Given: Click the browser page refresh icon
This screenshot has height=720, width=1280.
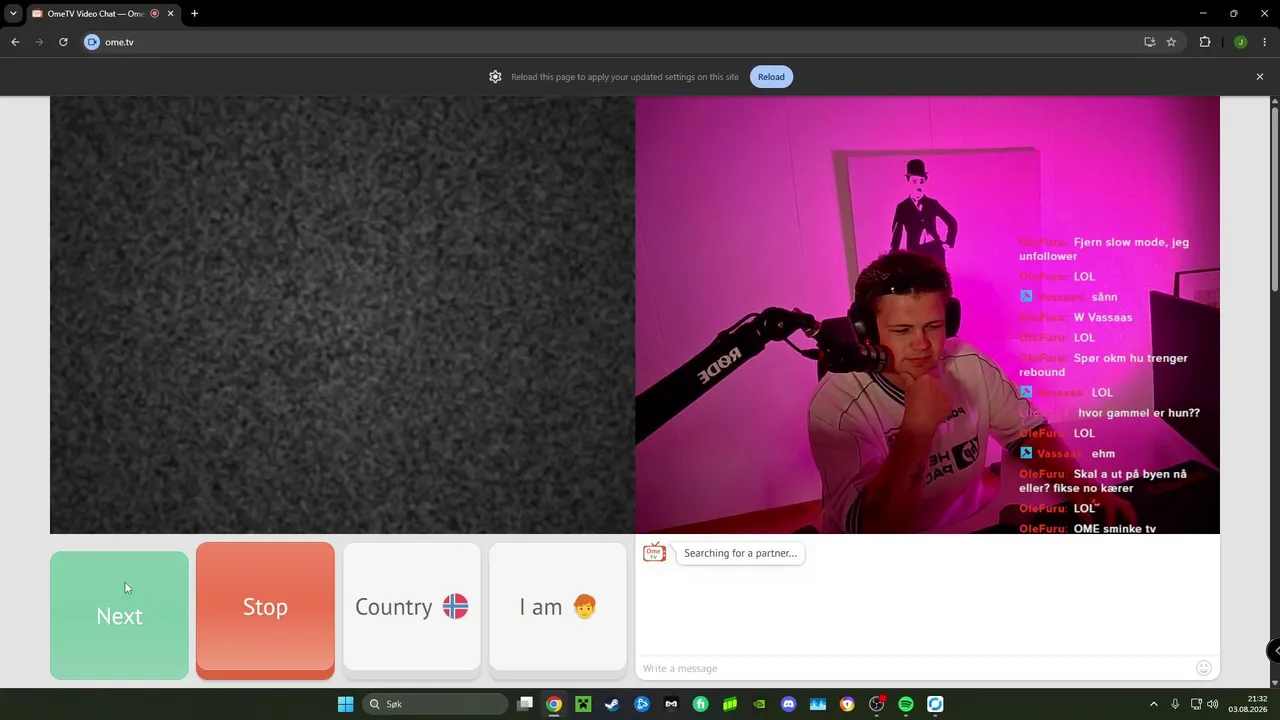Looking at the screenshot, I should coord(63,42).
